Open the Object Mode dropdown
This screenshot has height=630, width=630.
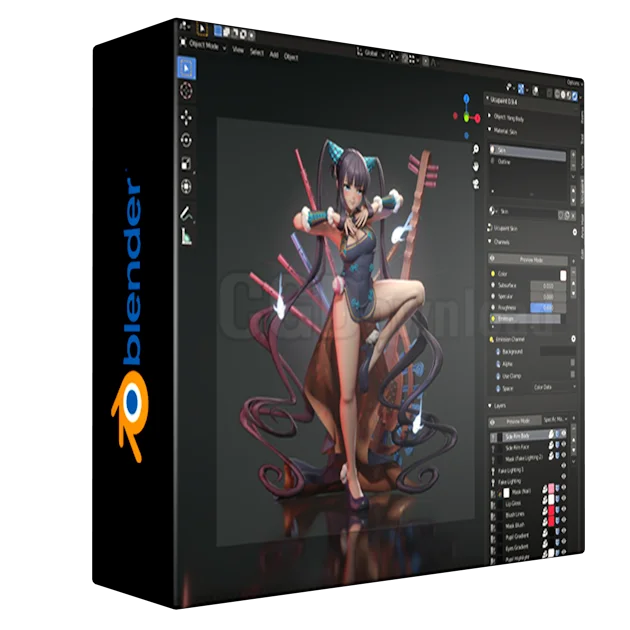(x=204, y=45)
